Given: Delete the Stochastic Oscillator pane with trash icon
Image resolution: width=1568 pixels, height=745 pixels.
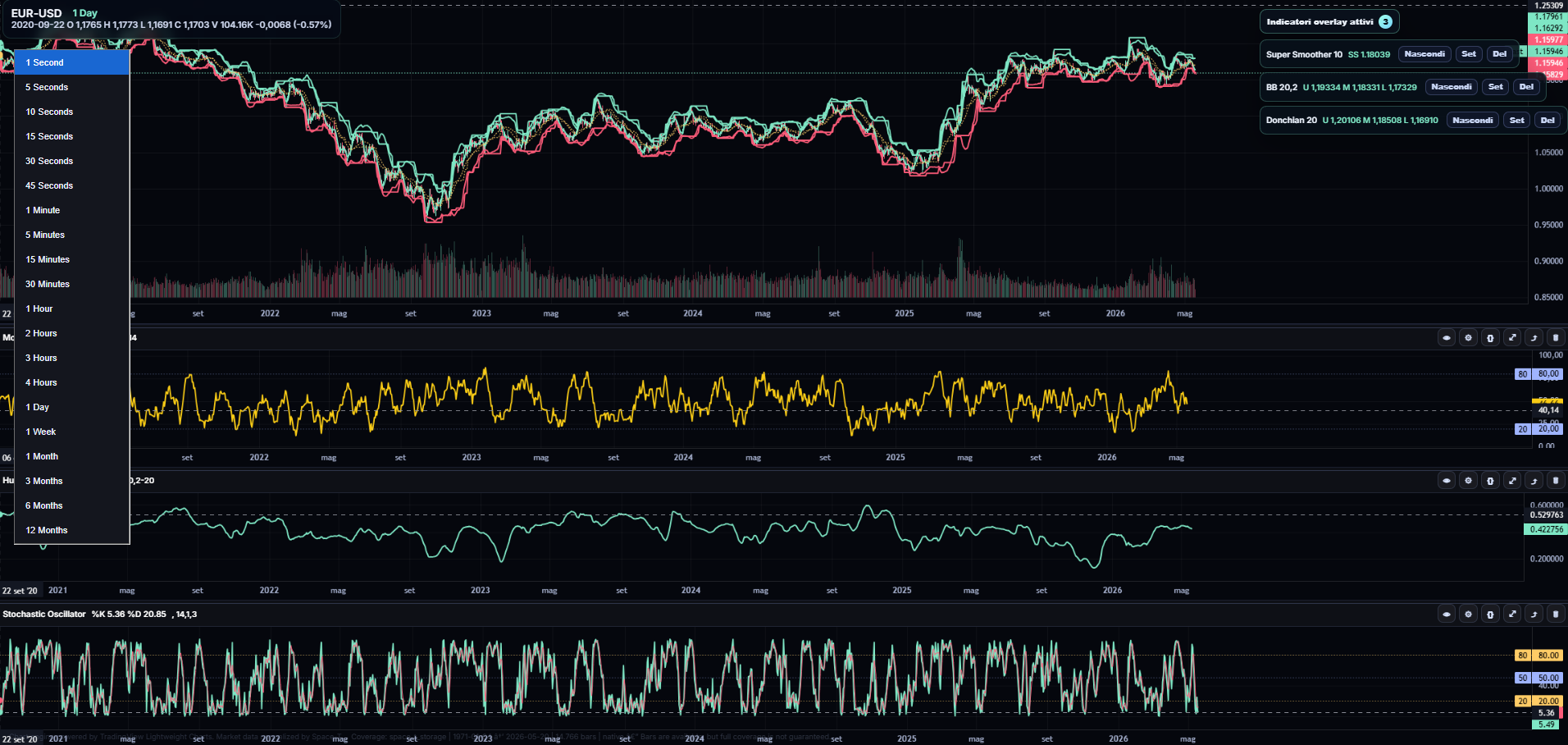Looking at the screenshot, I should [x=1556, y=614].
